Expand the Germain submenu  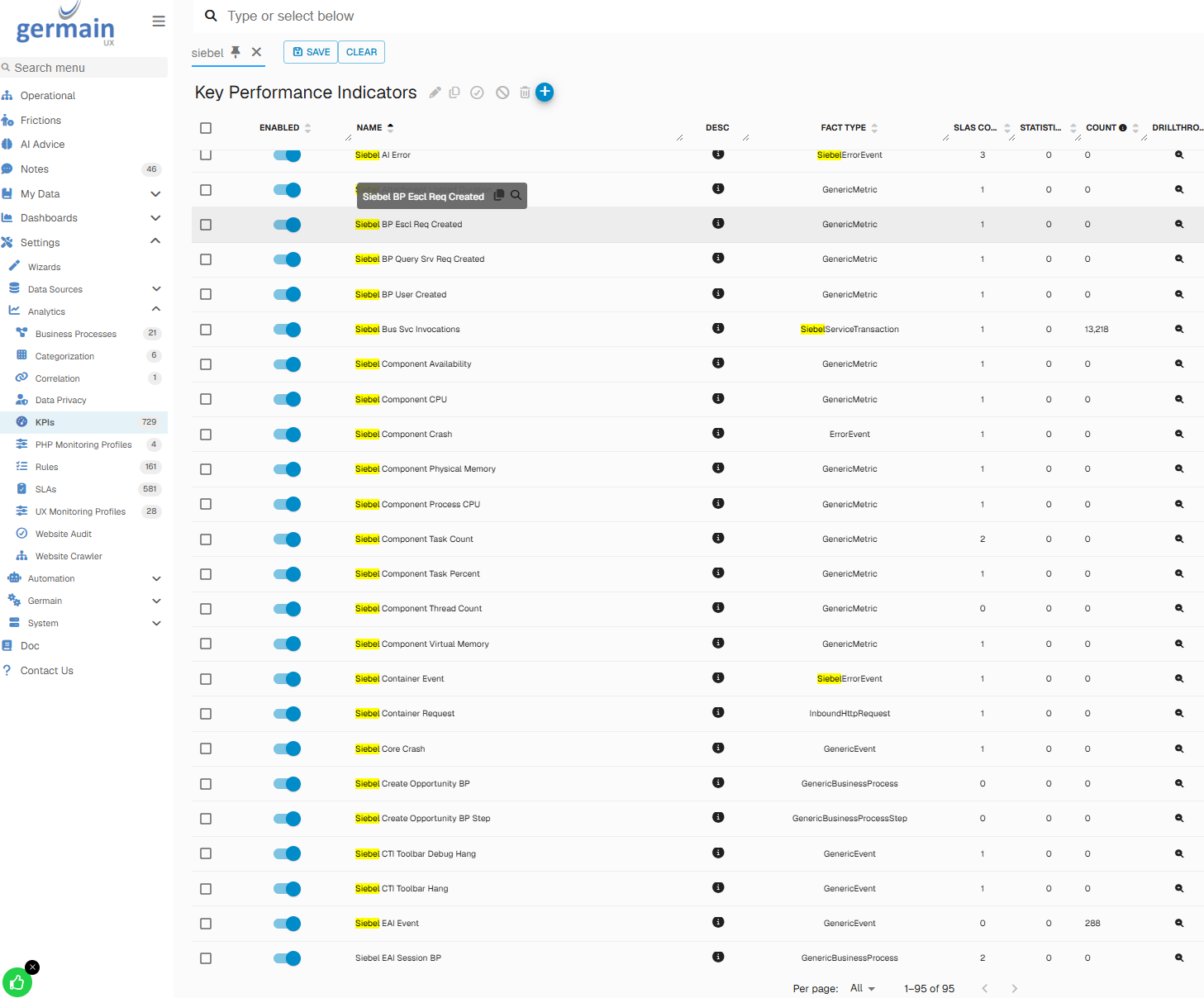(156, 601)
